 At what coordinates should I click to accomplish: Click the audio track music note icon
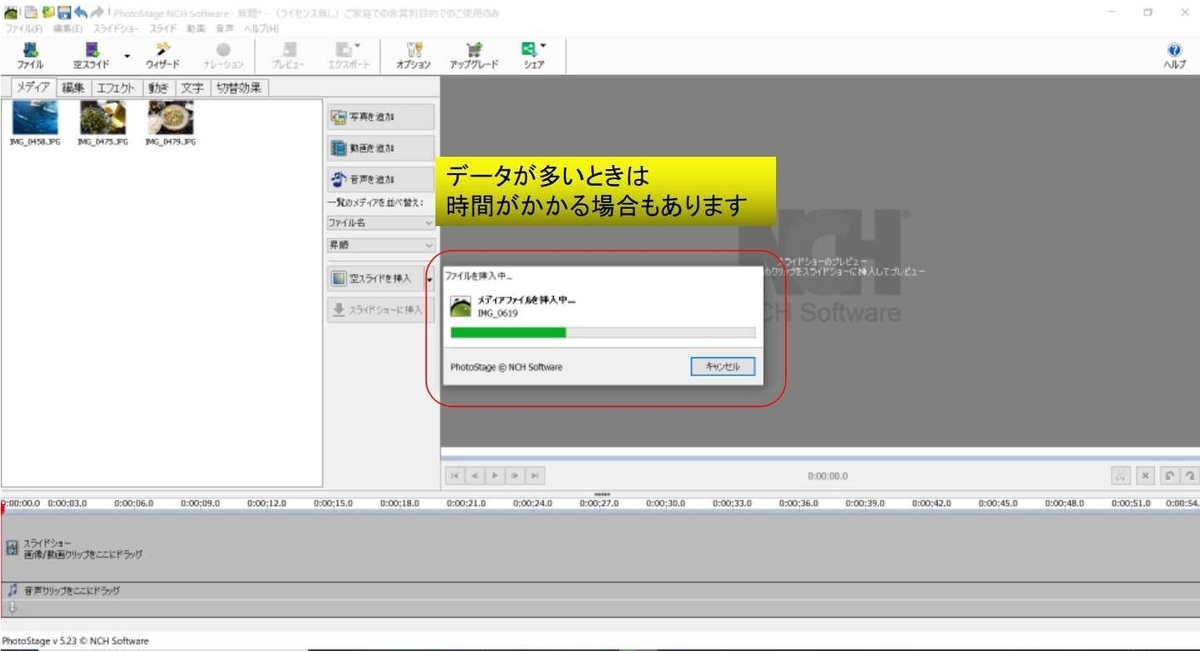click(13, 590)
